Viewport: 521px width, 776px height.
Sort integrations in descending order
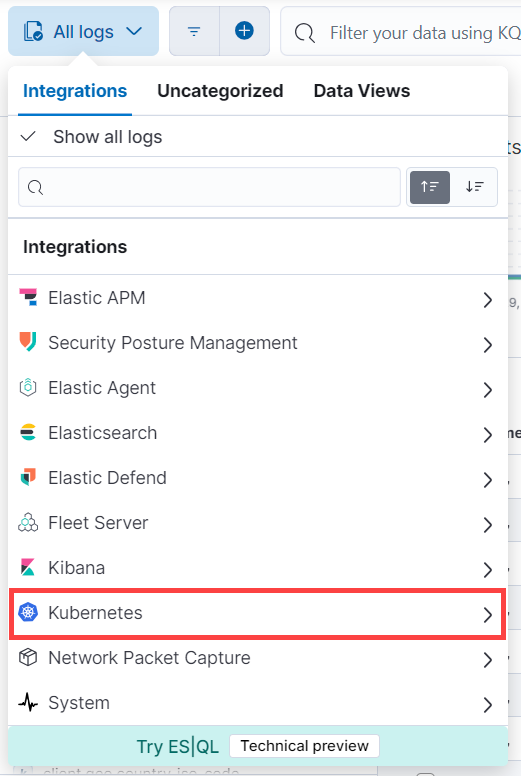(x=474, y=187)
